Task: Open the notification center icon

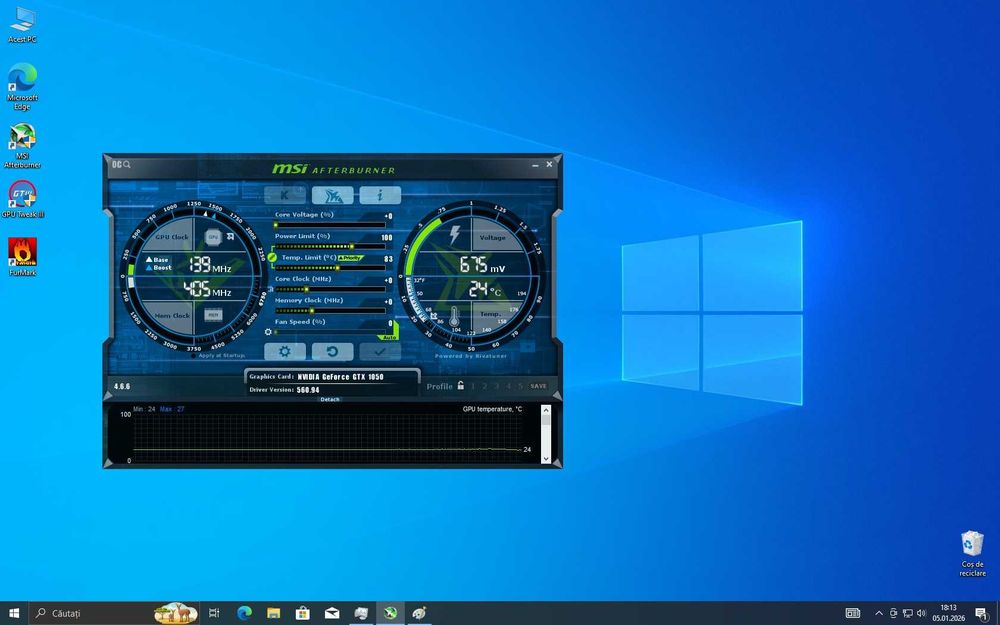Action: pyautogui.click(x=982, y=614)
